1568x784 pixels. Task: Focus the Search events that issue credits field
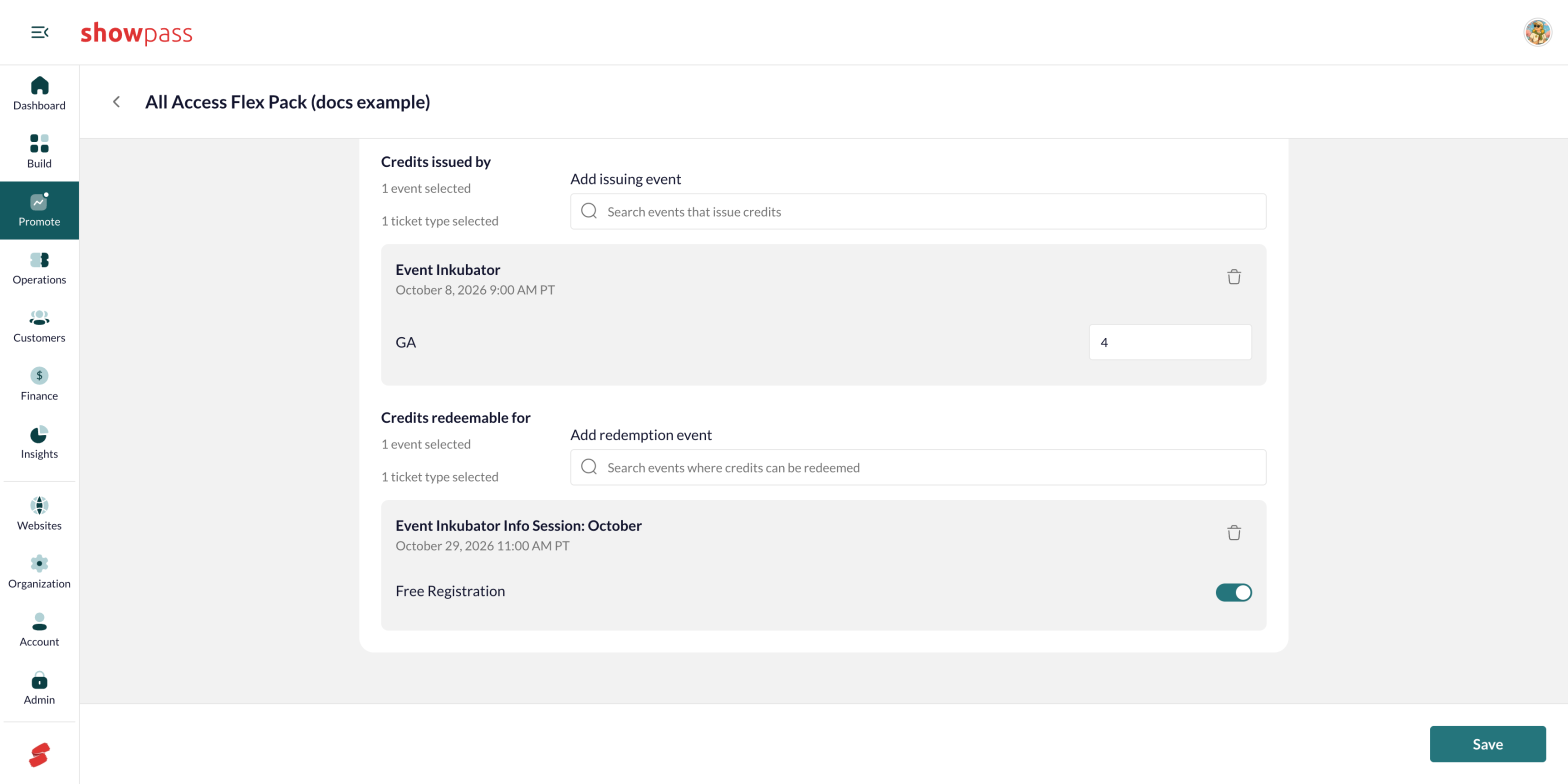(918, 212)
